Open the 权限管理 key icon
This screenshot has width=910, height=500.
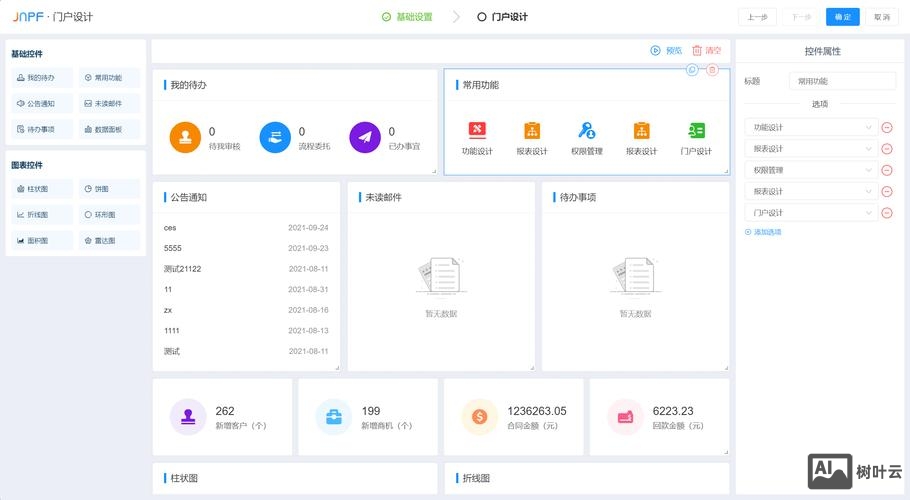click(x=587, y=131)
